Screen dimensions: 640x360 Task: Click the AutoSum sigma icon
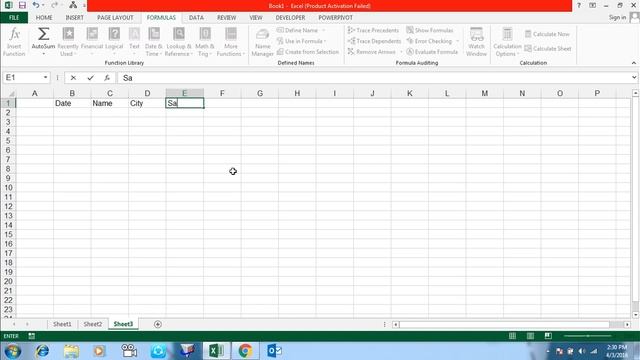(x=43, y=34)
